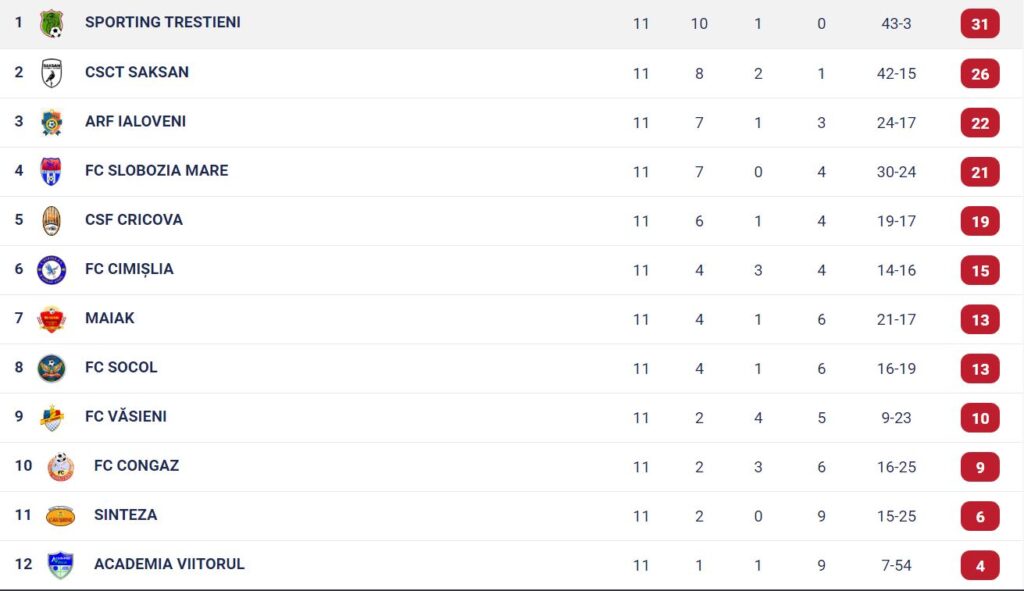Click the FC Socol club badge
This screenshot has height=591, width=1024.
coord(51,368)
